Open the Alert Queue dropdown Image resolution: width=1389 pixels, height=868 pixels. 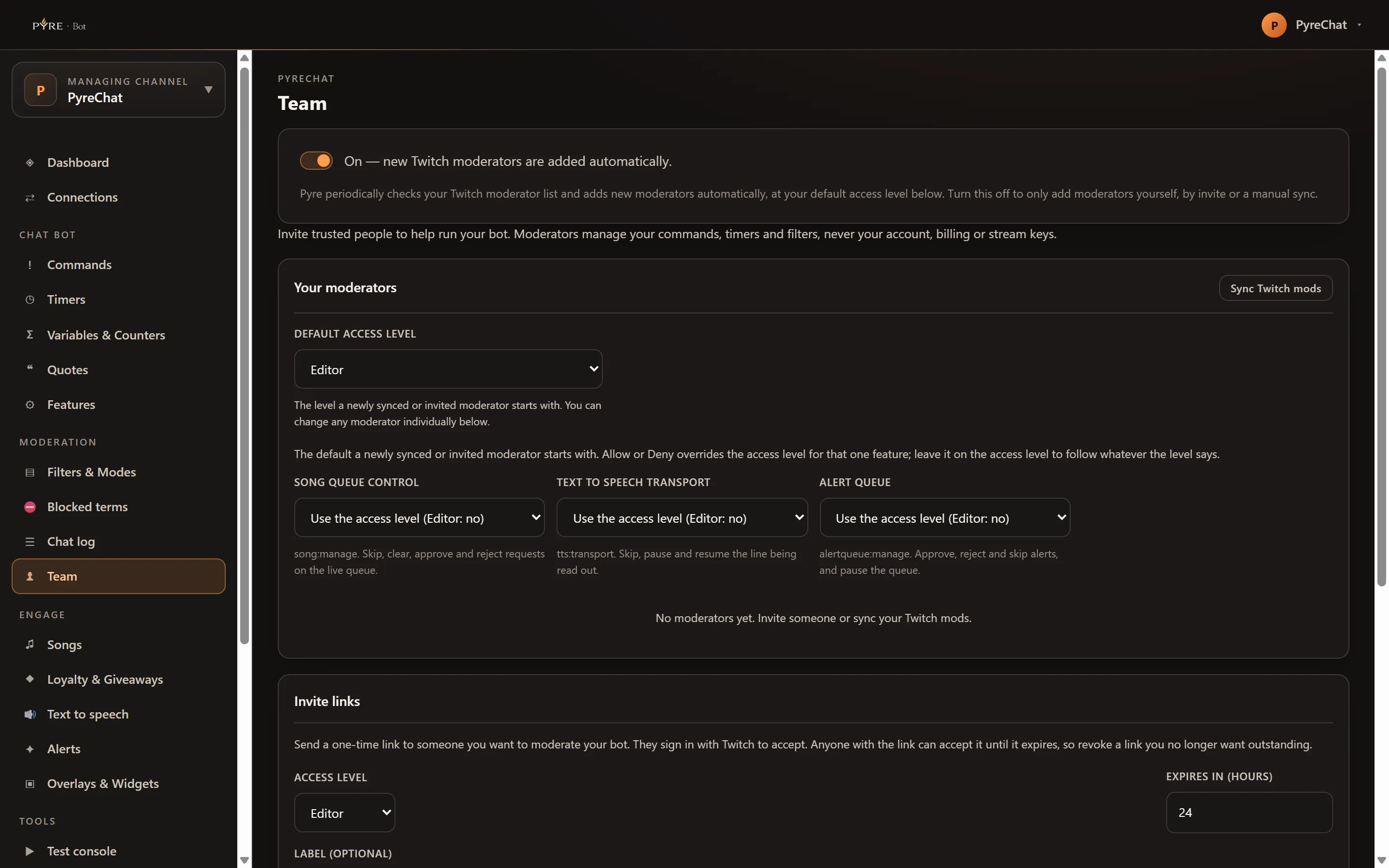945,518
